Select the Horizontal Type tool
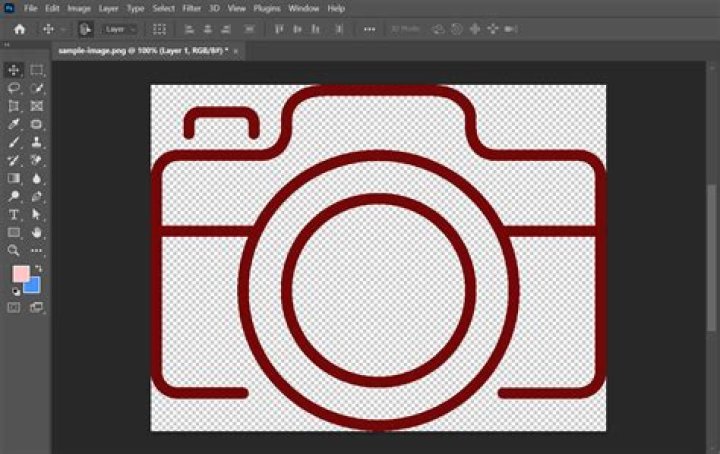Image resolution: width=720 pixels, height=454 pixels. [x=14, y=214]
